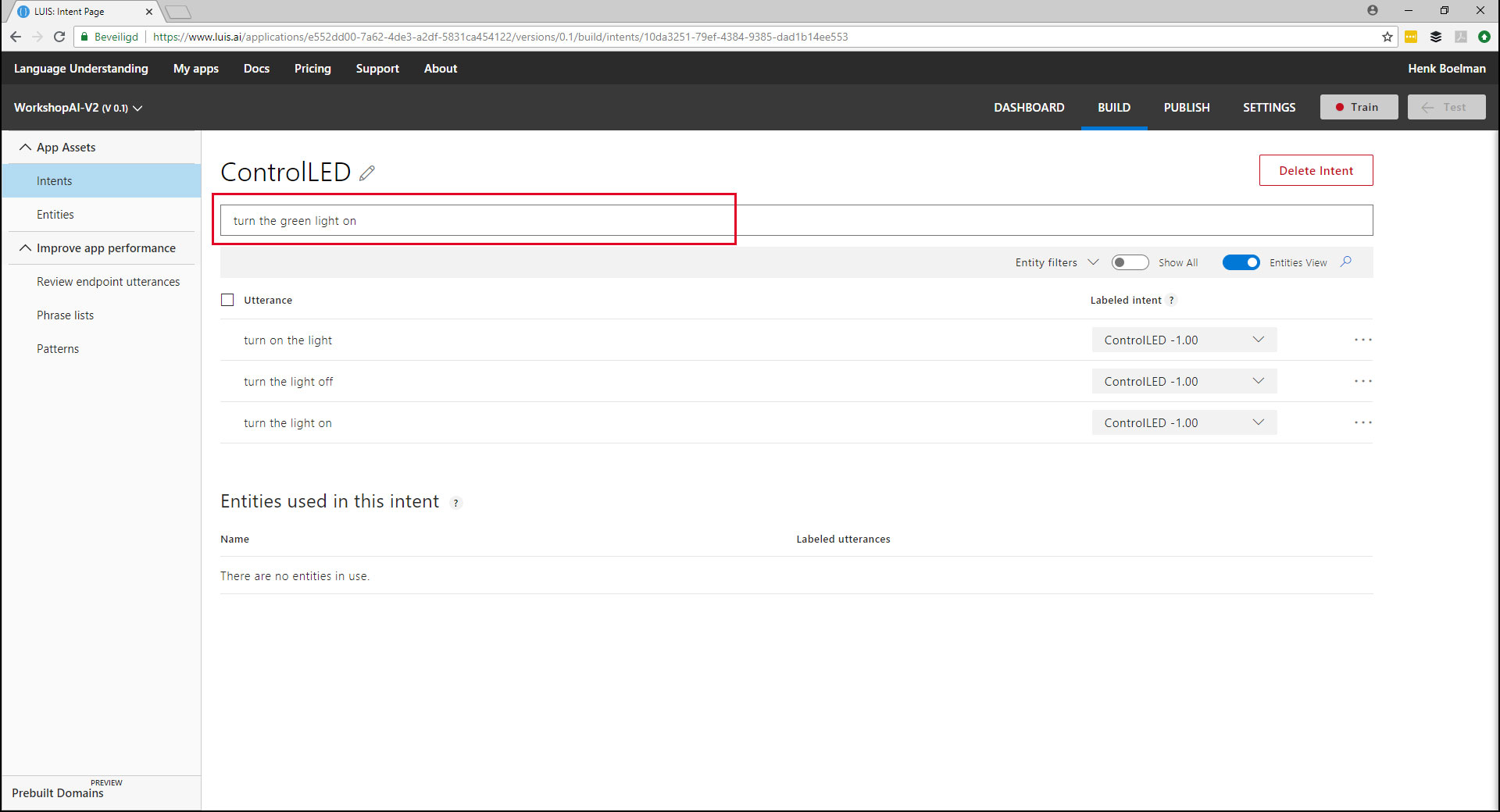Image resolution: width=1500 pixels, height=812 pixels.
Task: Open Patterns in the sidebar
Action: pyautogui.click(x=58, y=348)
